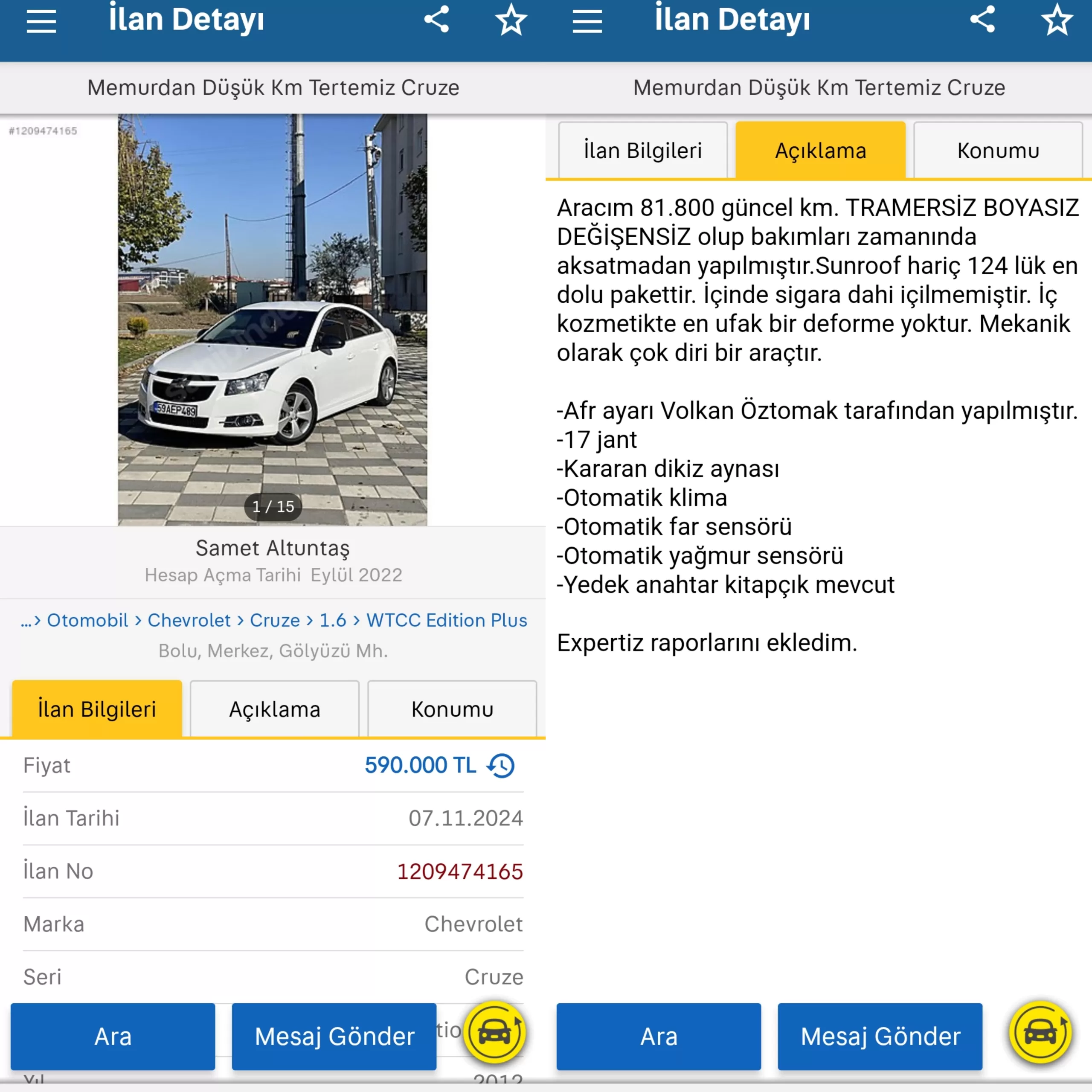1092x1092 pixels.
Task: Switch to Açıklama tab in left panel
Action: pos(275,709)
